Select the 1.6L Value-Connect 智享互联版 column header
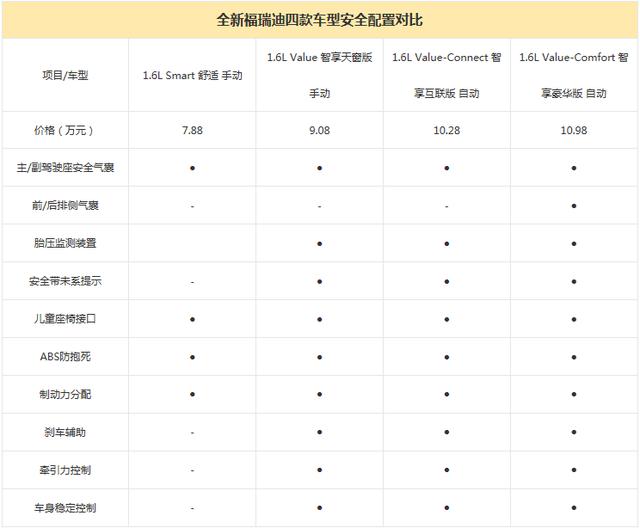The image size is (640, 528). click(447, 75)
